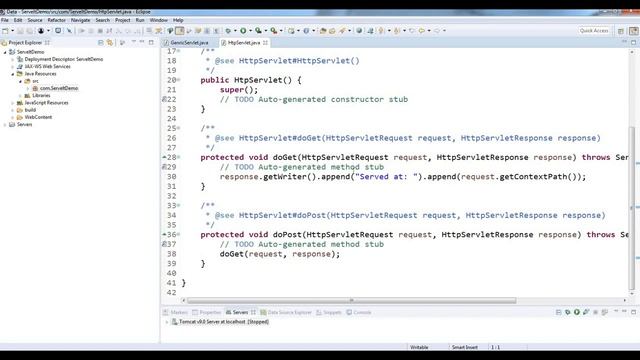Expand the Servers project node
The image size is (640, 360).
[x=5, y=125]
